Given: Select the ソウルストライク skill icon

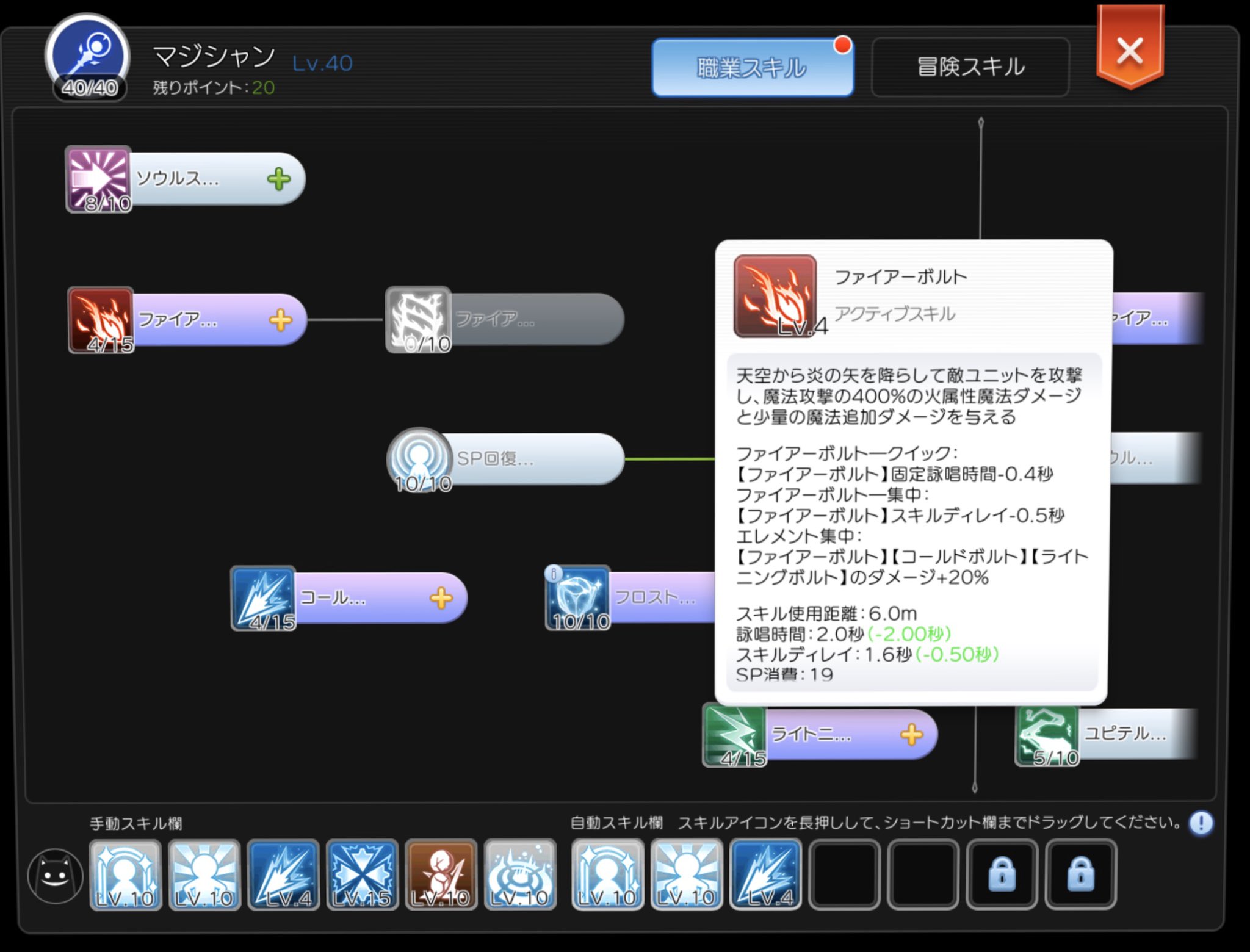Looking at the screenshot, I should point(98,179).
